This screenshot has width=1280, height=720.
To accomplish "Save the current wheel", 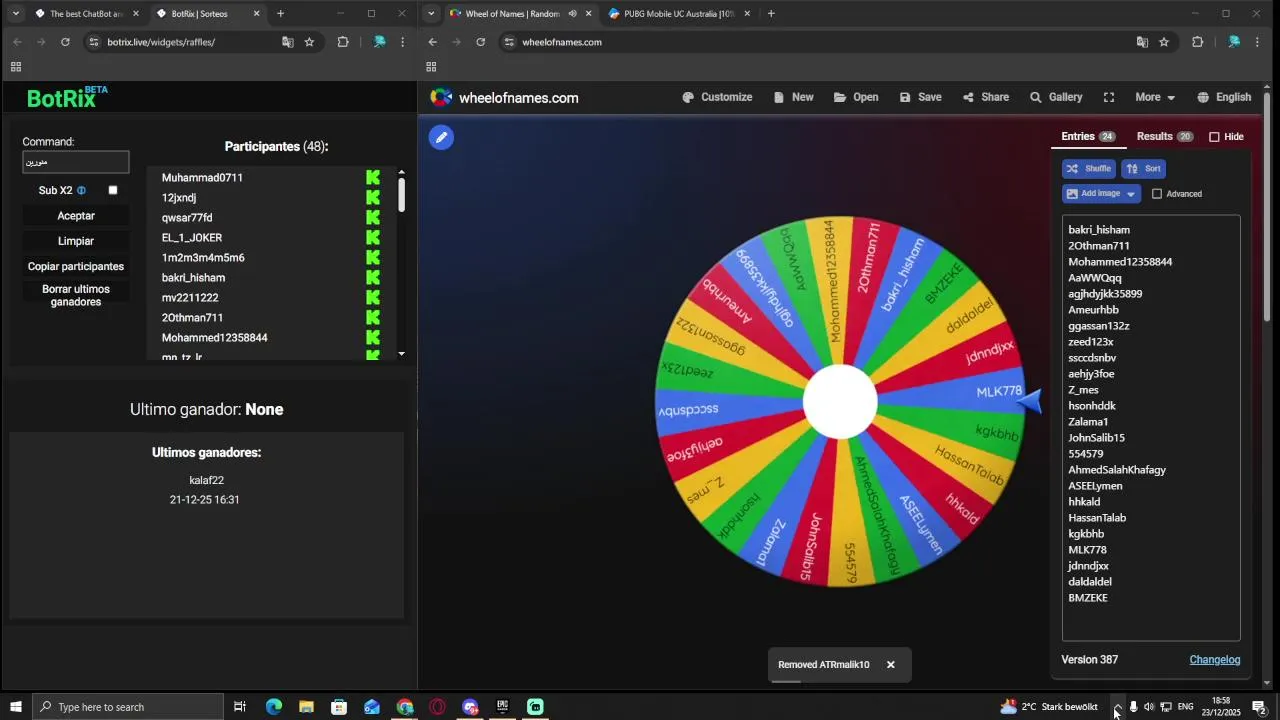I will (920, 97).
